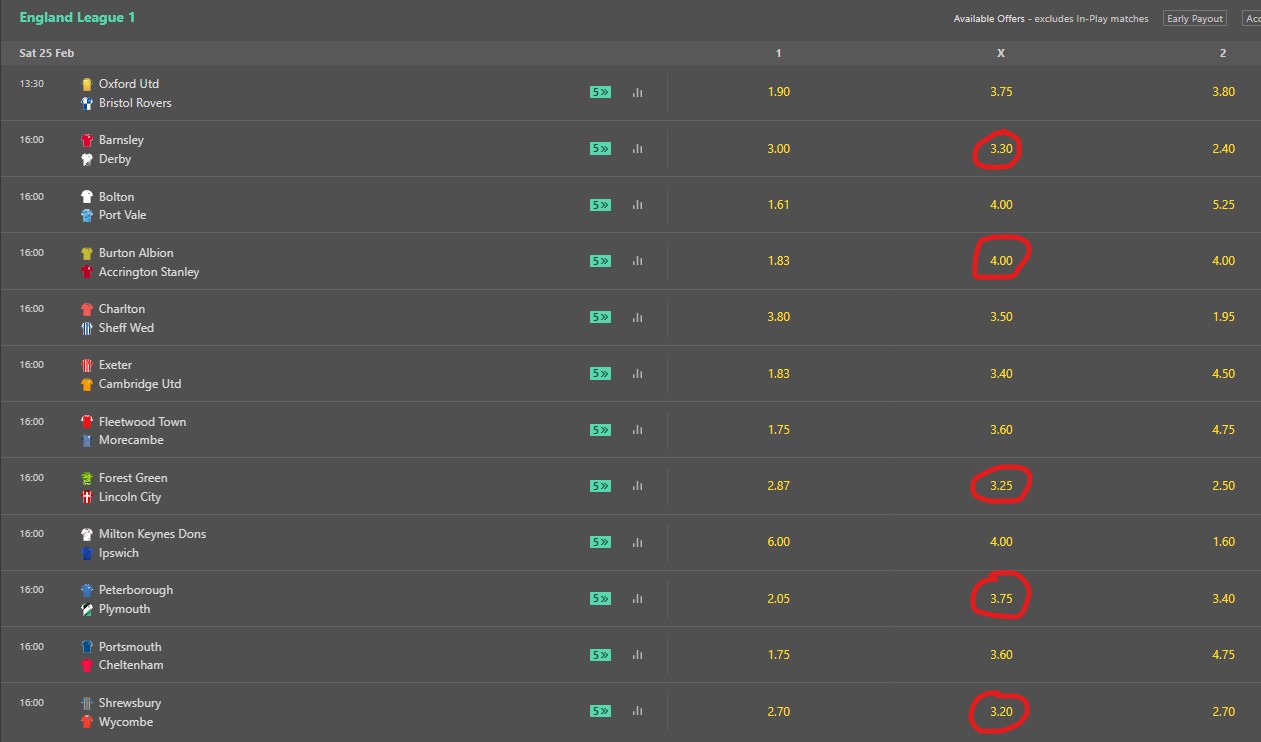This screenshot has height=742, width=1261.
Task: Select Bolton home win odds 1.61
Action: (x=778, y=205)
